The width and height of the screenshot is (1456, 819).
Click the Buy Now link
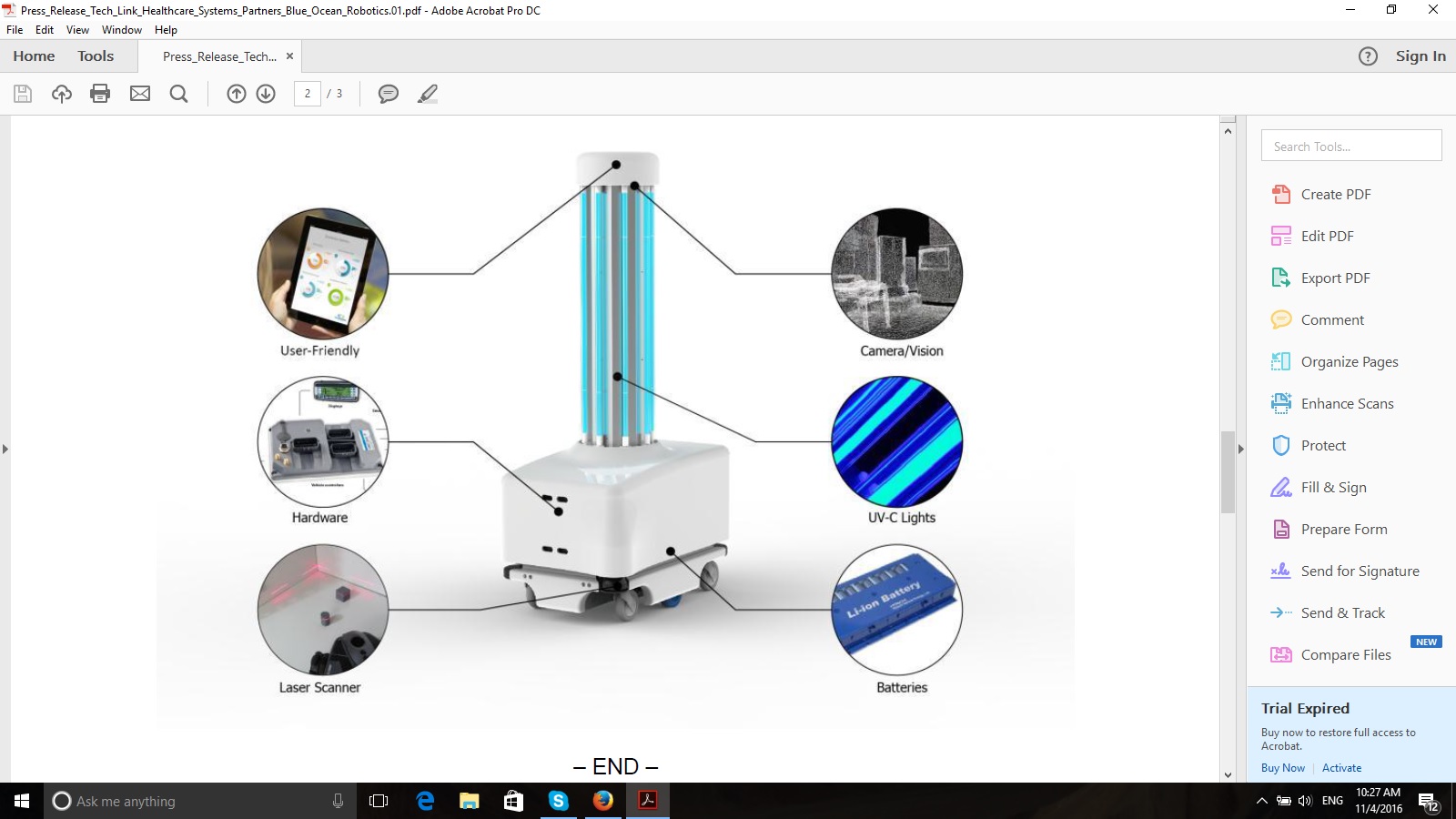pos(1282,768)
